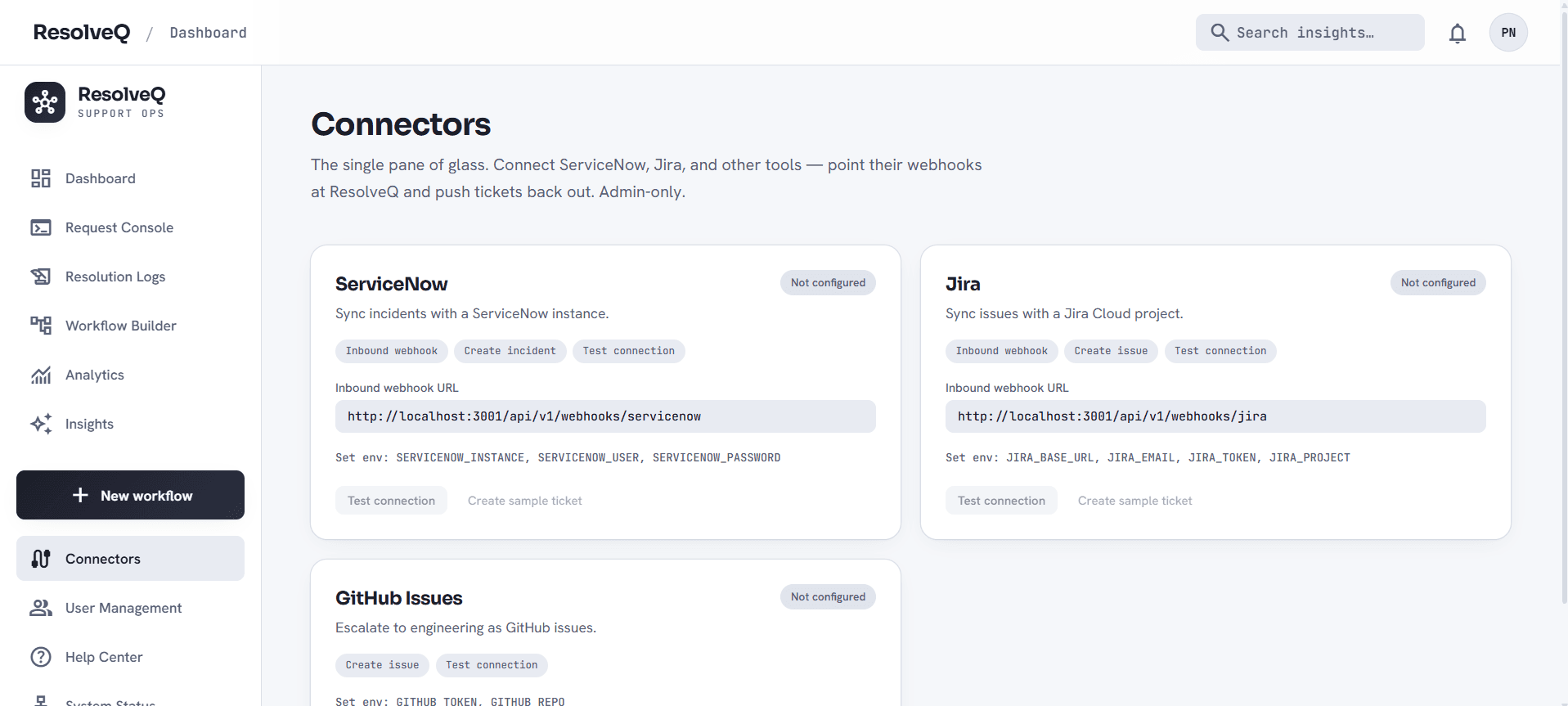Click the plus icon on New workflow
This screenshot has width=1568, height=706.
80,495
